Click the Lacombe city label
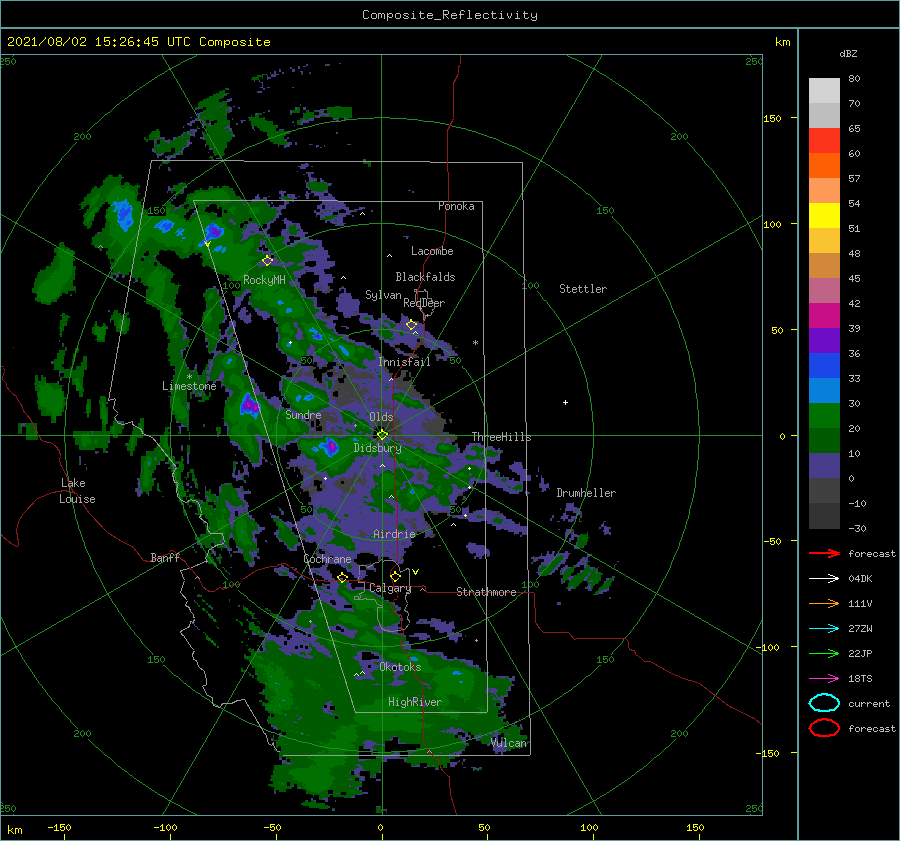Viewport: 900px width, 841px height. 432,251
